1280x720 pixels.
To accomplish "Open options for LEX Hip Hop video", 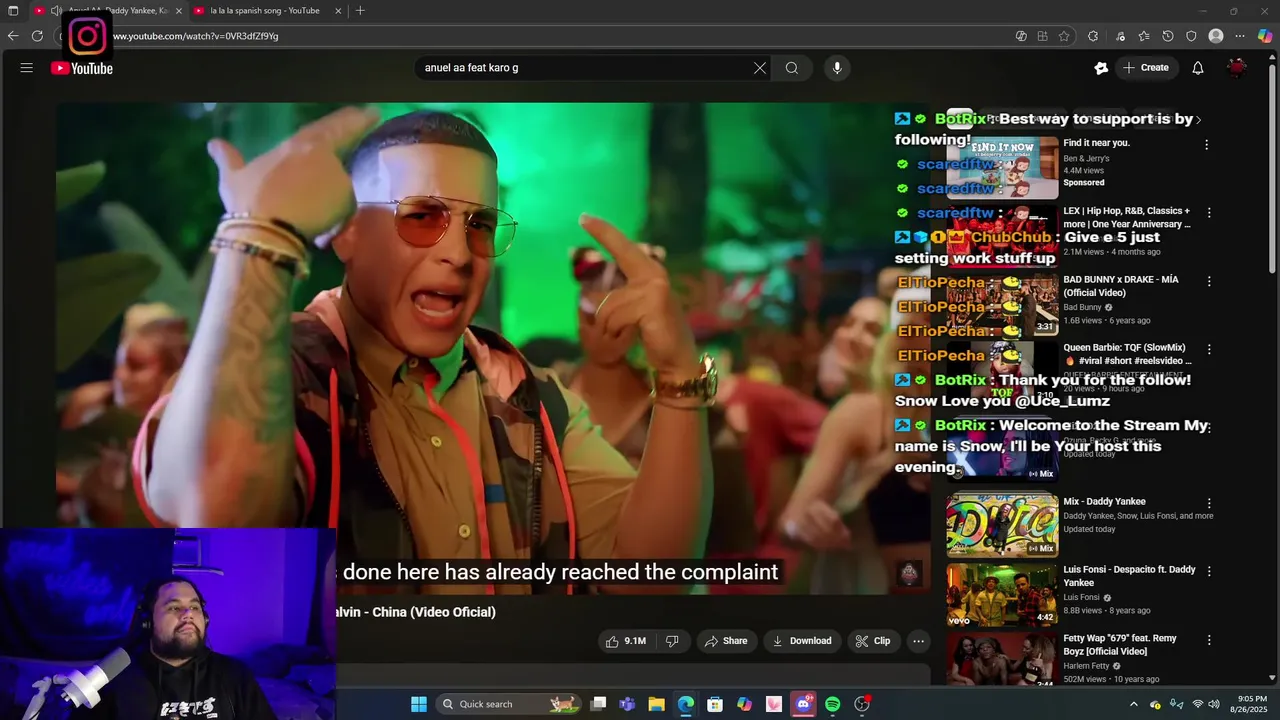I will point(1209,213).
